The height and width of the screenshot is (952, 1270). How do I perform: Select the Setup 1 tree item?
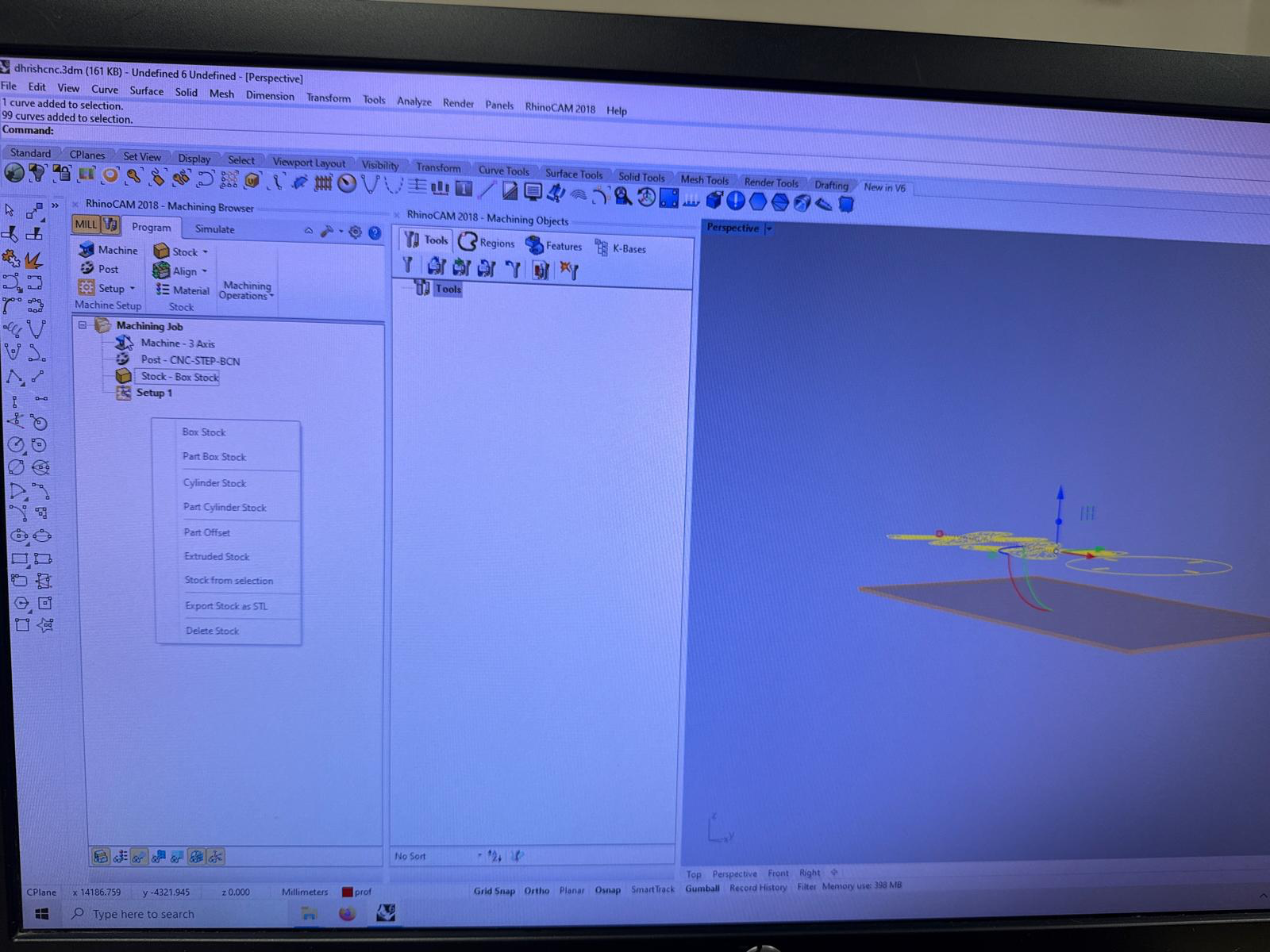154,393
